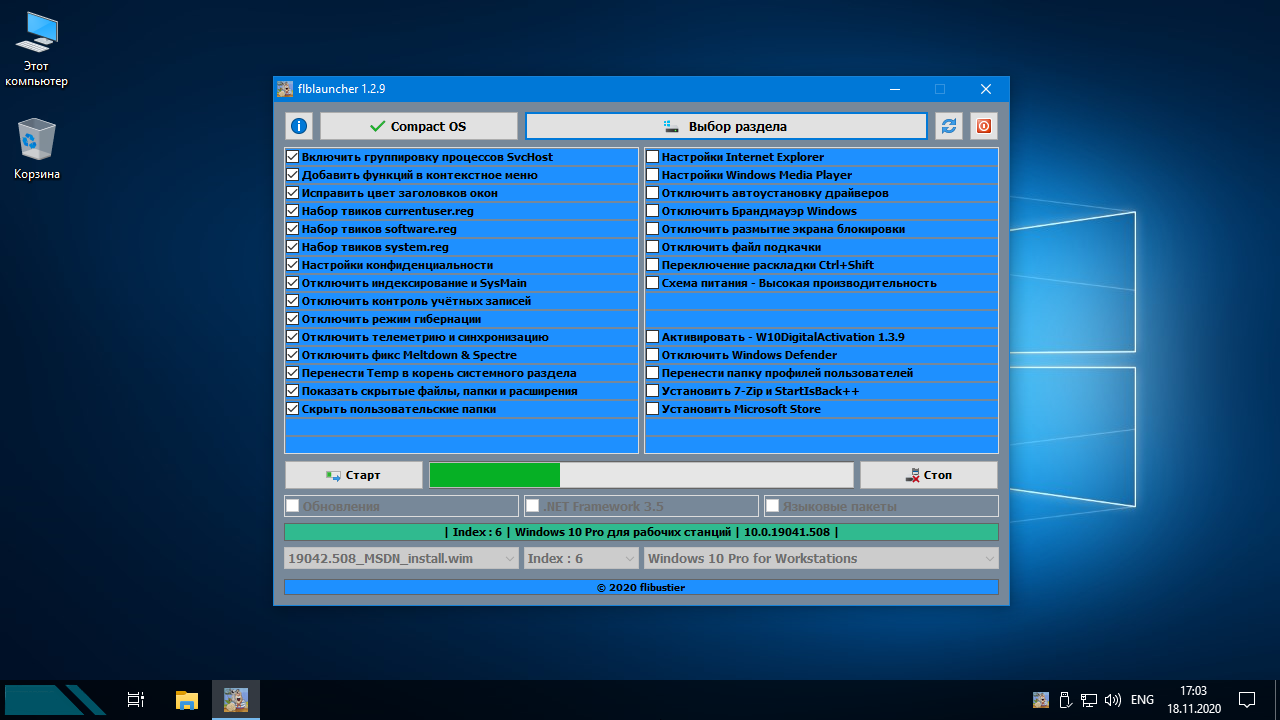Check Установить Microsoft Store
The height and width of the screenshot is (720, 1280).
click(x=653, y=409)
